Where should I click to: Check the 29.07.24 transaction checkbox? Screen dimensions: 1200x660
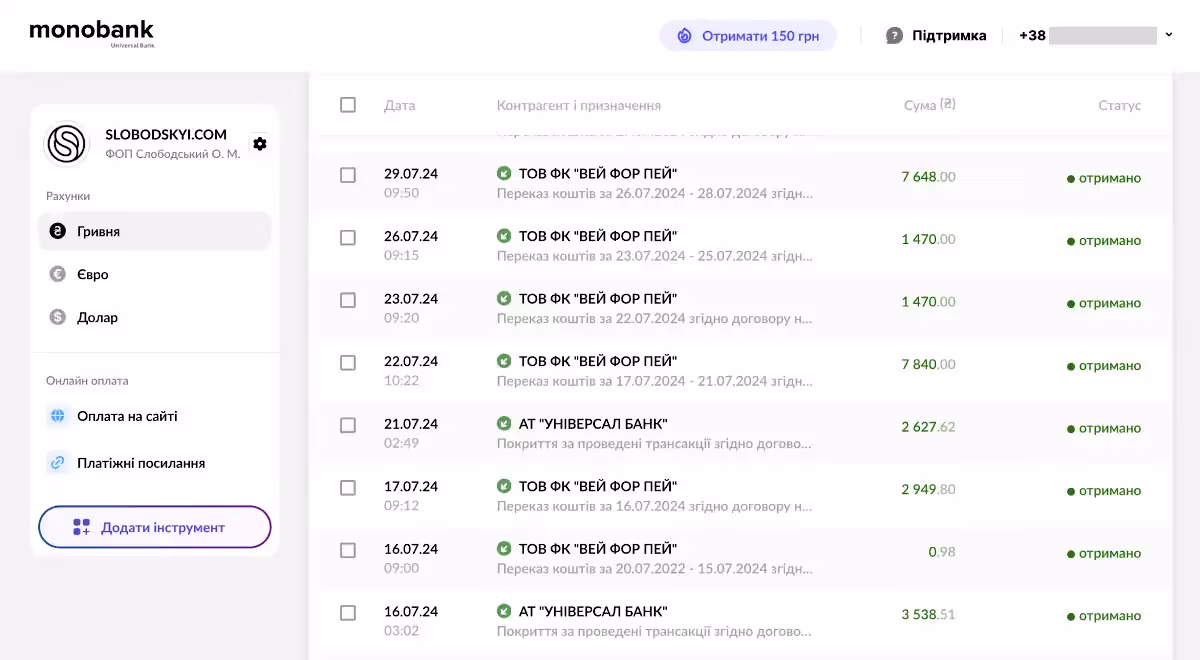[348, 175]
